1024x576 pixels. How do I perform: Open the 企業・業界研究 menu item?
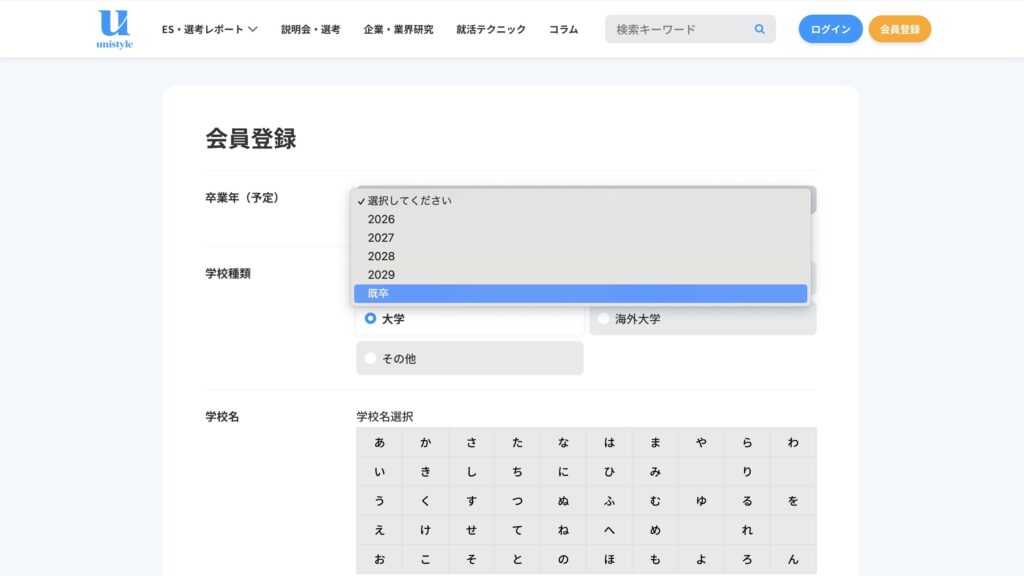[x=398, y=30]
